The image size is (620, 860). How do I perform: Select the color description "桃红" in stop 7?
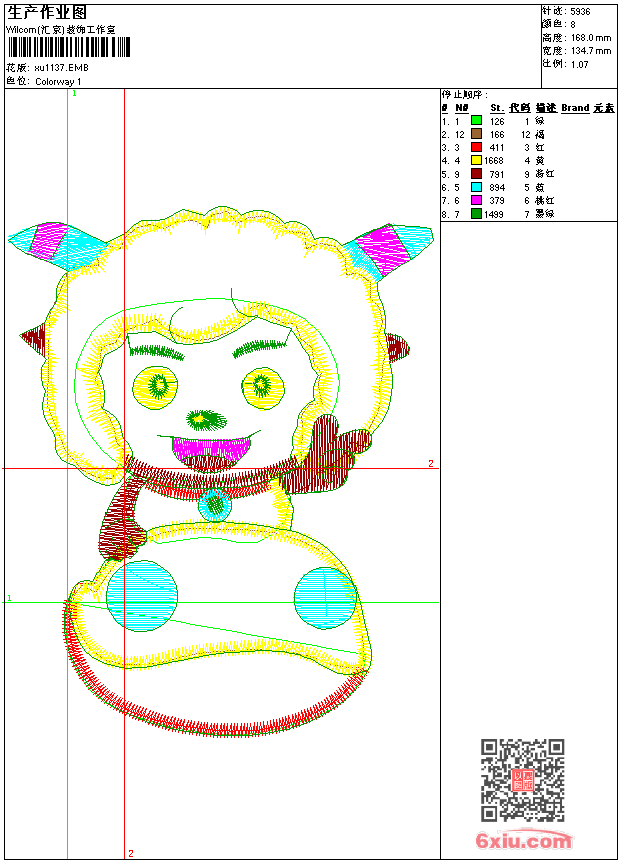[545, 201]
